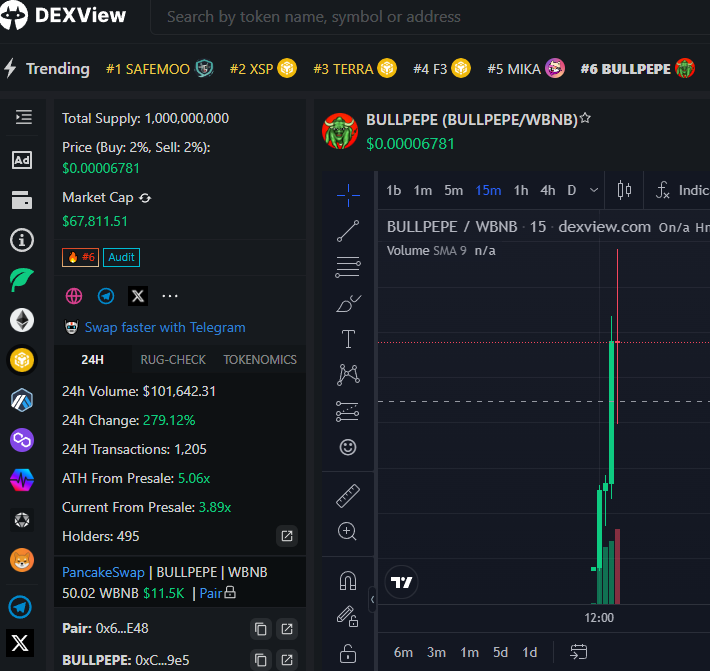This screenshot has height=671, width=710.
Task: Select the forecast position tool
Action: click(x=348, y=411)
